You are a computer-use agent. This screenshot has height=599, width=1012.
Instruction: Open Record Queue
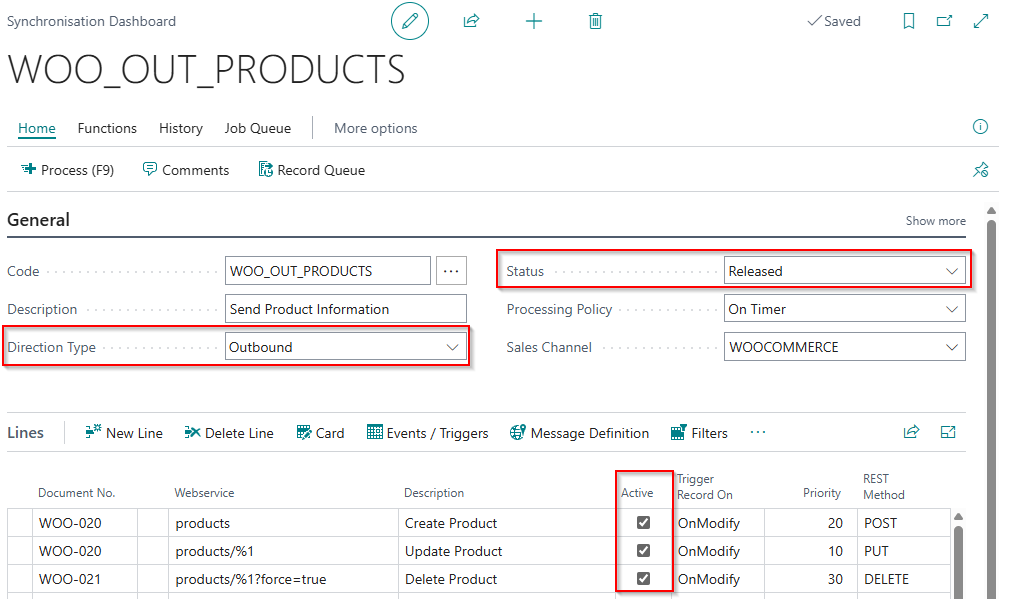[312, 170]
